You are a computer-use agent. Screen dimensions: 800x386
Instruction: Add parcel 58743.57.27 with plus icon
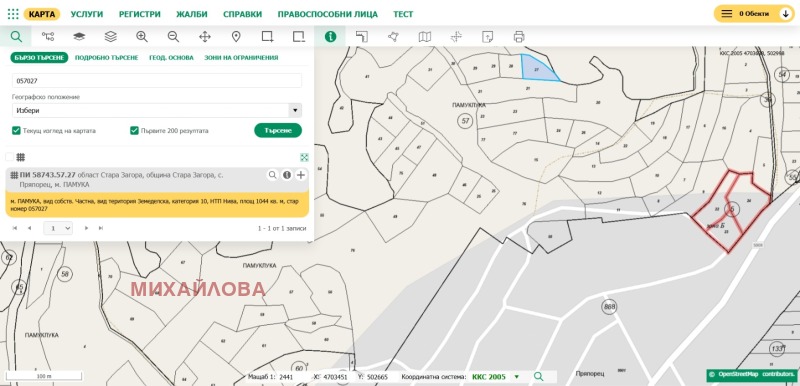pyautogui.click(x=301, y=175)
